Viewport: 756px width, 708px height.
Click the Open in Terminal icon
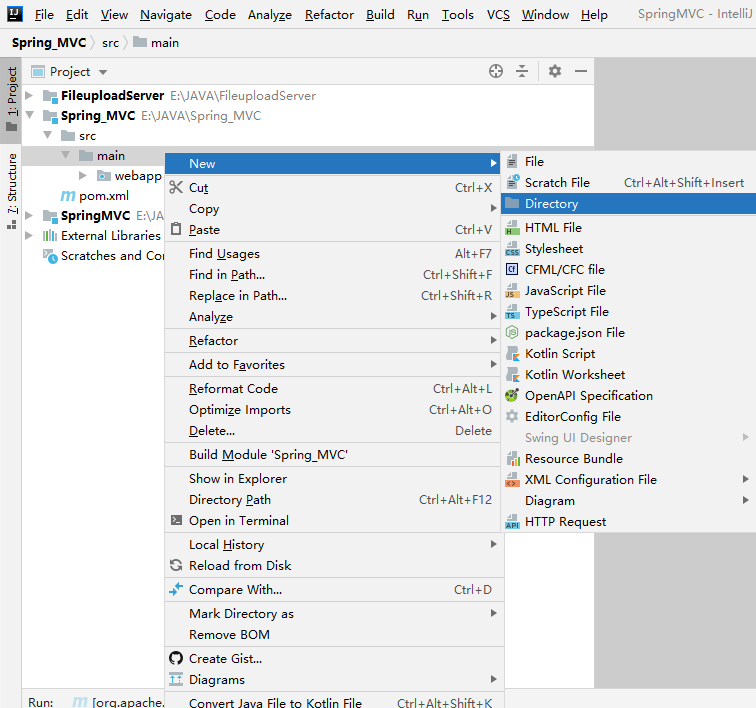click(176, 520)
